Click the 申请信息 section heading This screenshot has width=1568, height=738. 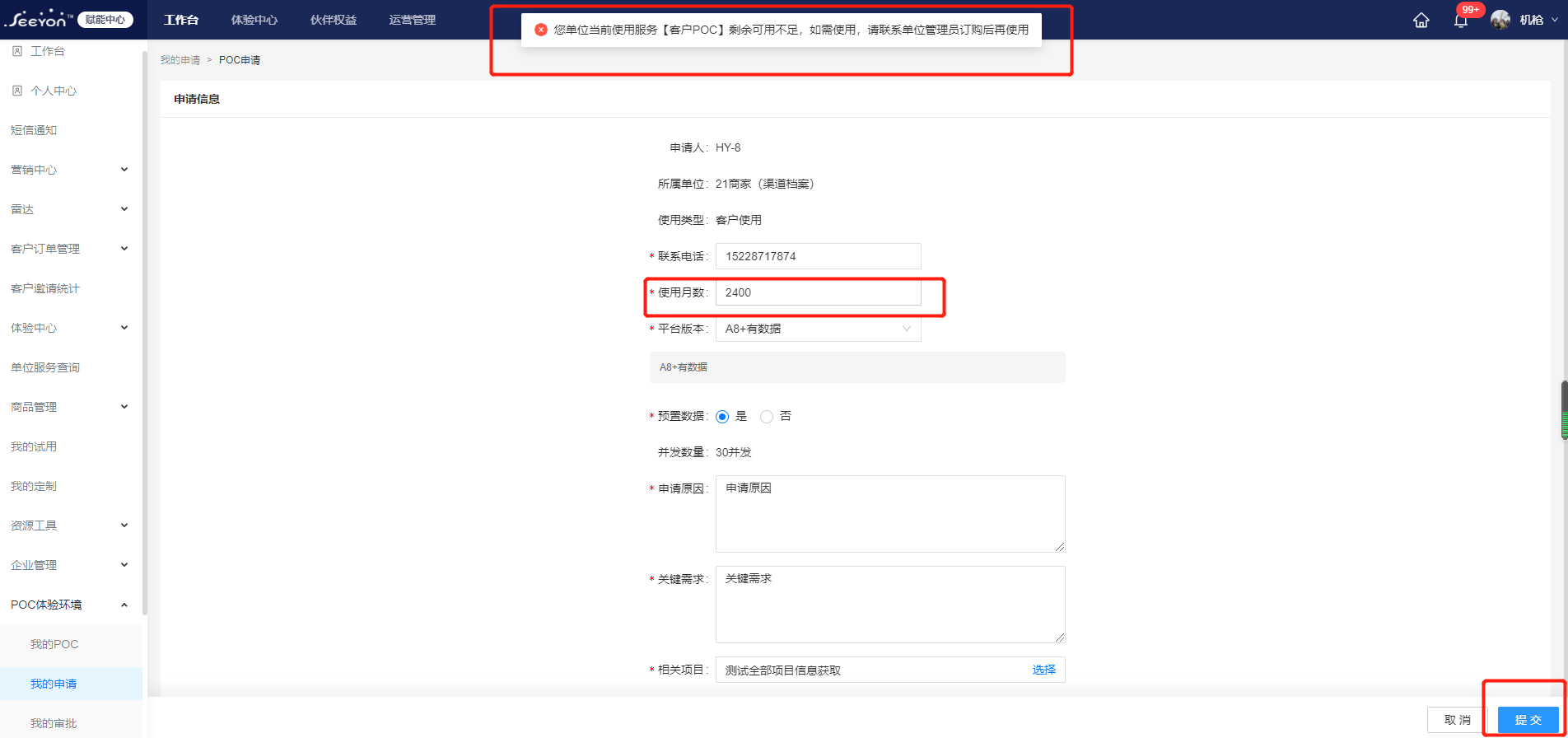click(197, 99)
